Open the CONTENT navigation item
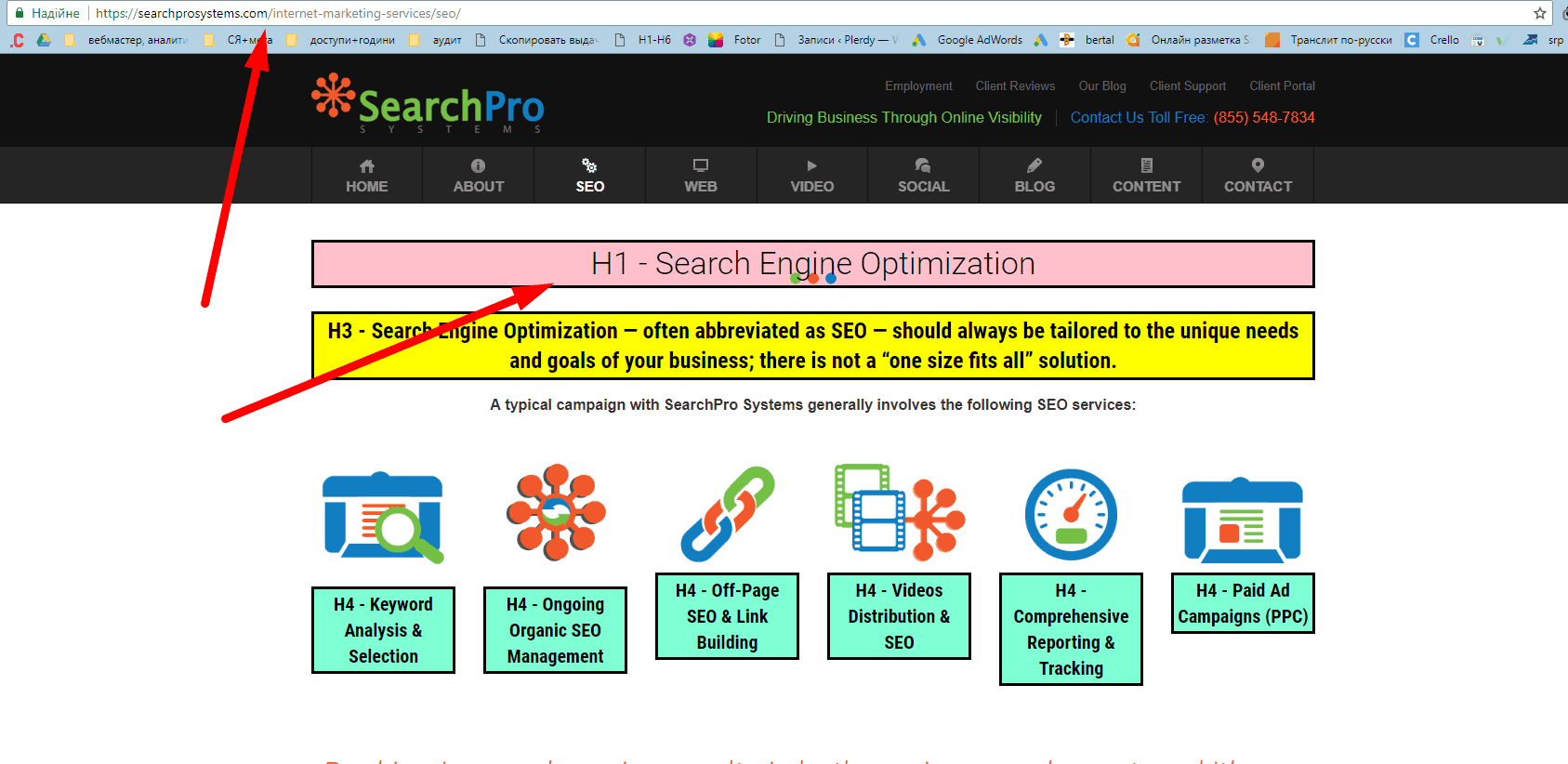The height and width of the screenshot is (764, 1568). pyautogui.click(x=1147, y=175)
